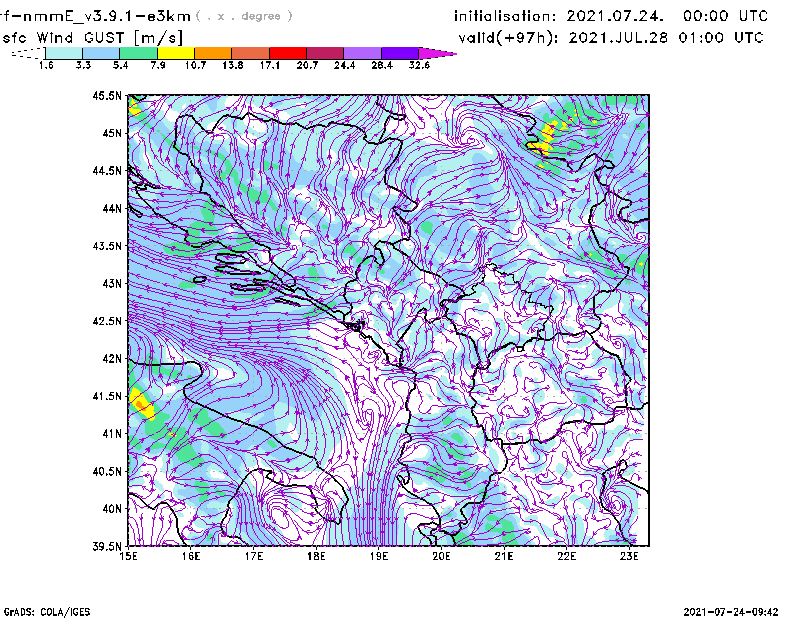Screen dimensions: 800x618
Task: Click the valid time '01:00 UTC' text
Action: [720, 38]
